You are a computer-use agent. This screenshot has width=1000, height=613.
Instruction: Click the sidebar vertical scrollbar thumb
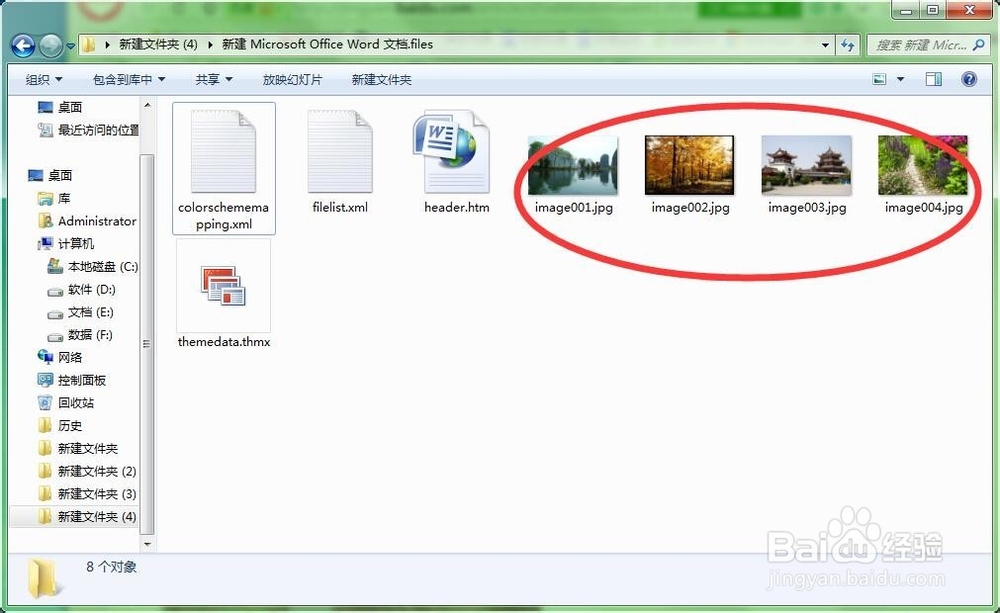[x=147, y=343]
